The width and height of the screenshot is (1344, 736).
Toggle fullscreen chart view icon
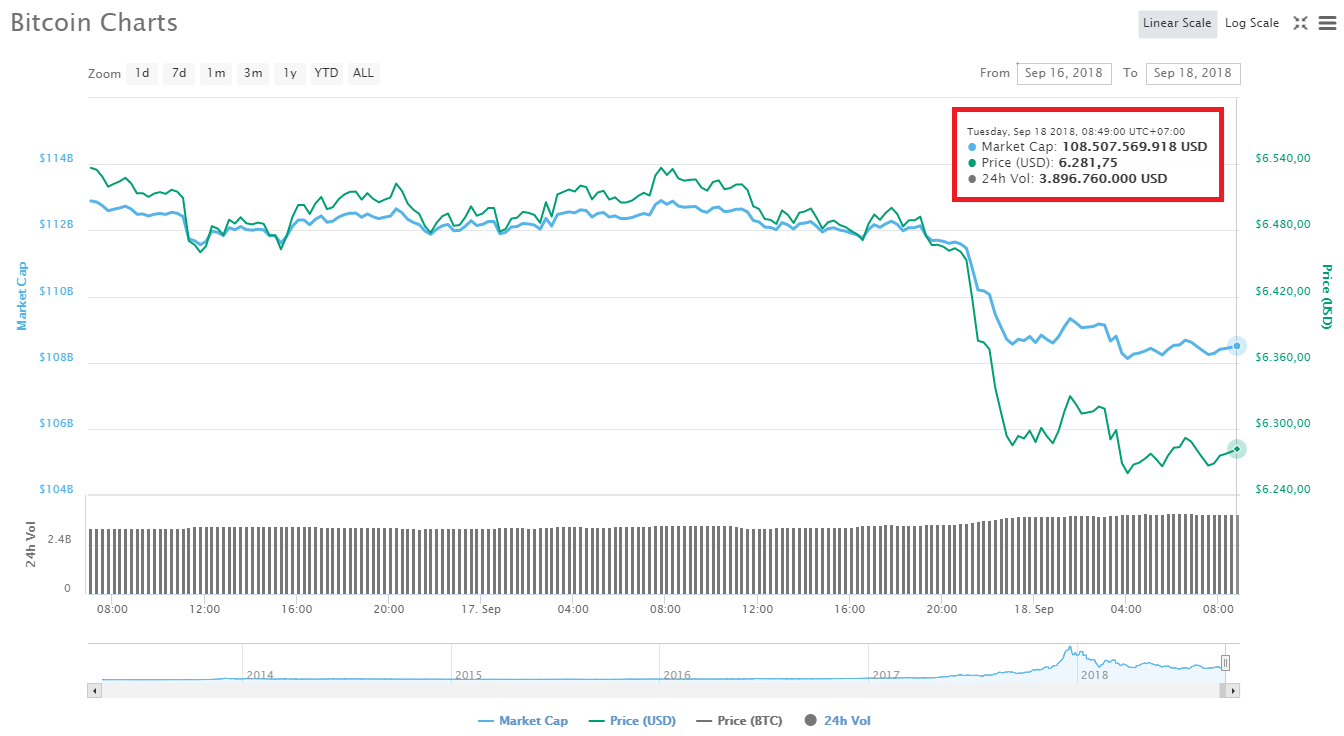coord(1300,23)
